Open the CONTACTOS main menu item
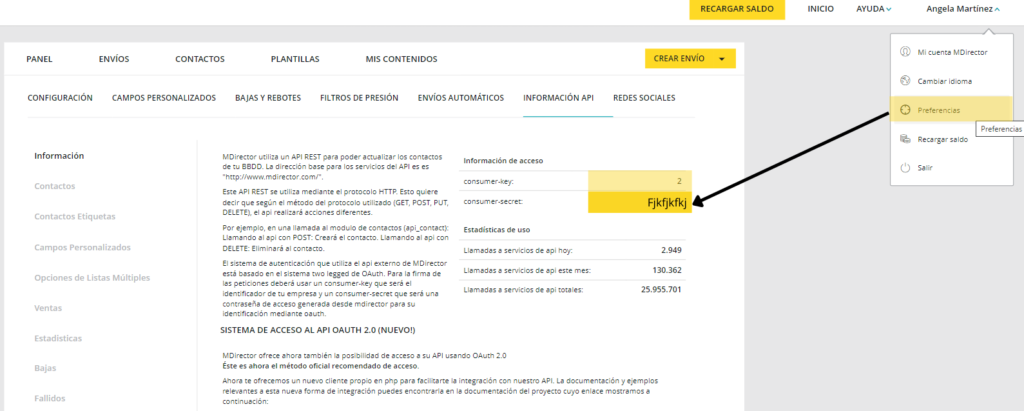The height and width of the screenshot is (411, 1024). pyautogui.click(x=200, y=59)
